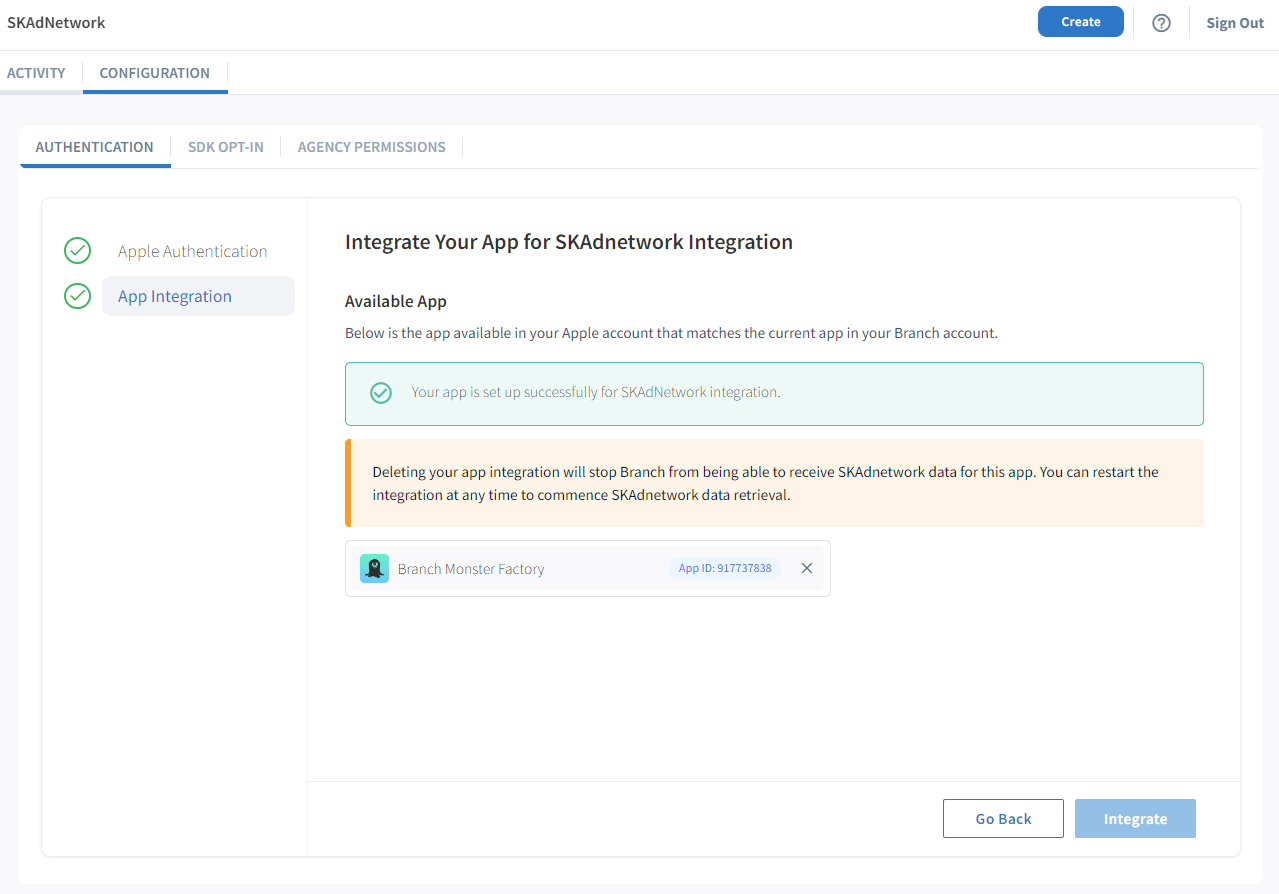
Task: Go to the SDK Opt-In tab
Action: click(x=226, y=147)
